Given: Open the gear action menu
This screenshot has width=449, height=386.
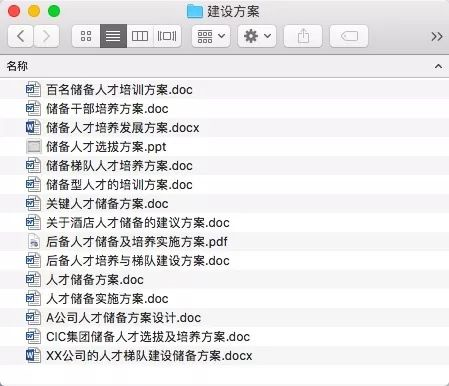Looking at the screenshot, I should (x=257, y=36).
